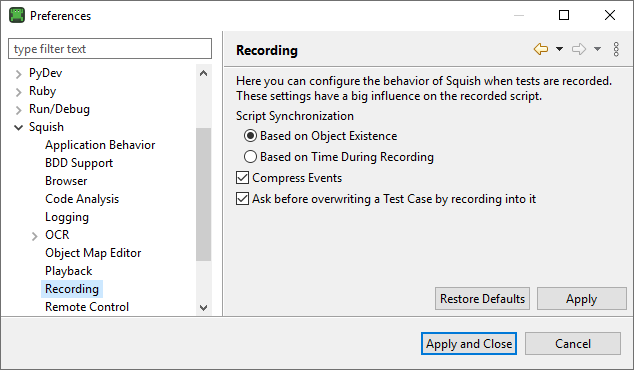Select Squish preferences category
The width and height of the screenshot is (634, 370).
[x=46, y=127]
